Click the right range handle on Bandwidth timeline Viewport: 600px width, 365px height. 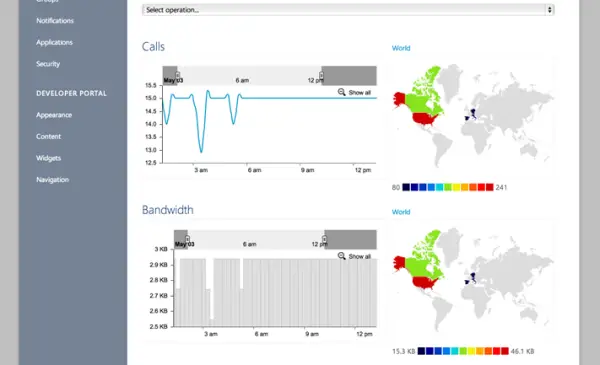[324, 240]
